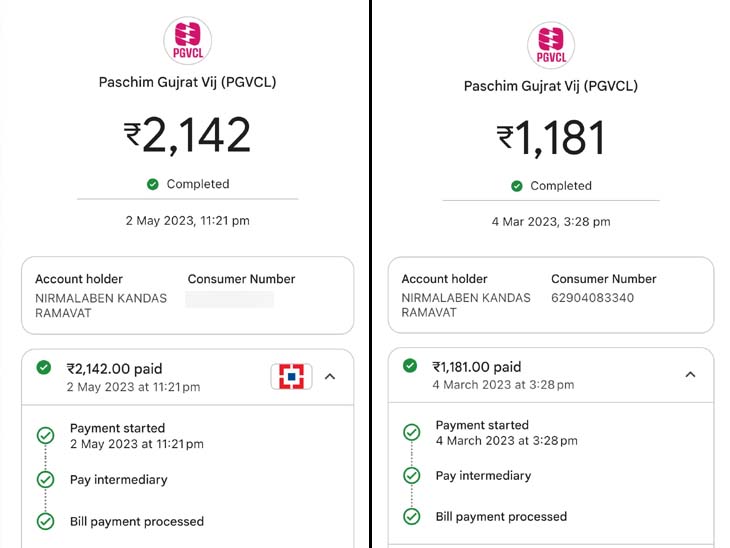Click the 2 May 2023, 11:21 pm date
Screen dimensions: 730x548
[x=187, y=220]
